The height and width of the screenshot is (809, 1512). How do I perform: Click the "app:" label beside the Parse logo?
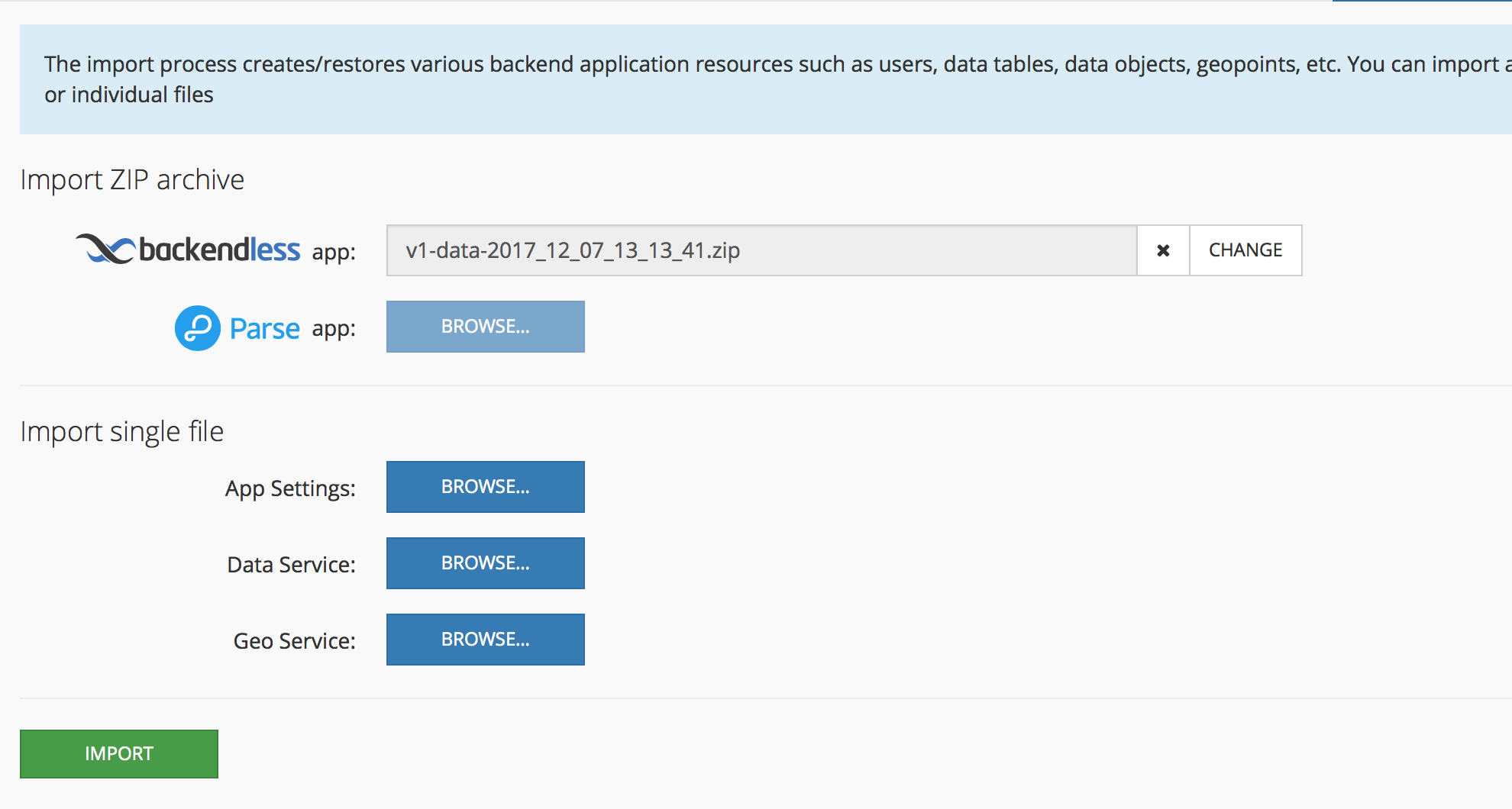pyautogui.click(x=334, y=329)
